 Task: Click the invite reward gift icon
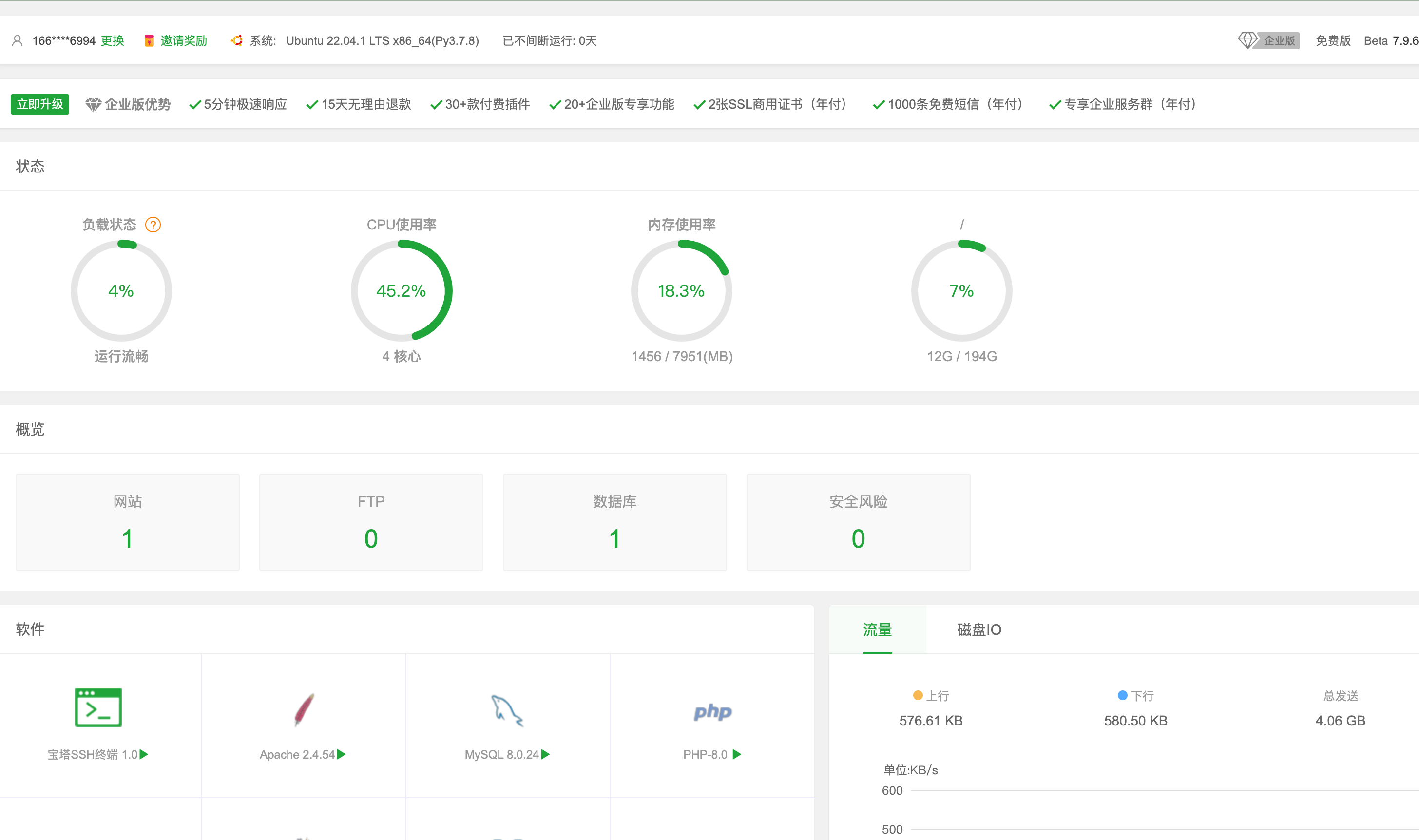[149, 41]
